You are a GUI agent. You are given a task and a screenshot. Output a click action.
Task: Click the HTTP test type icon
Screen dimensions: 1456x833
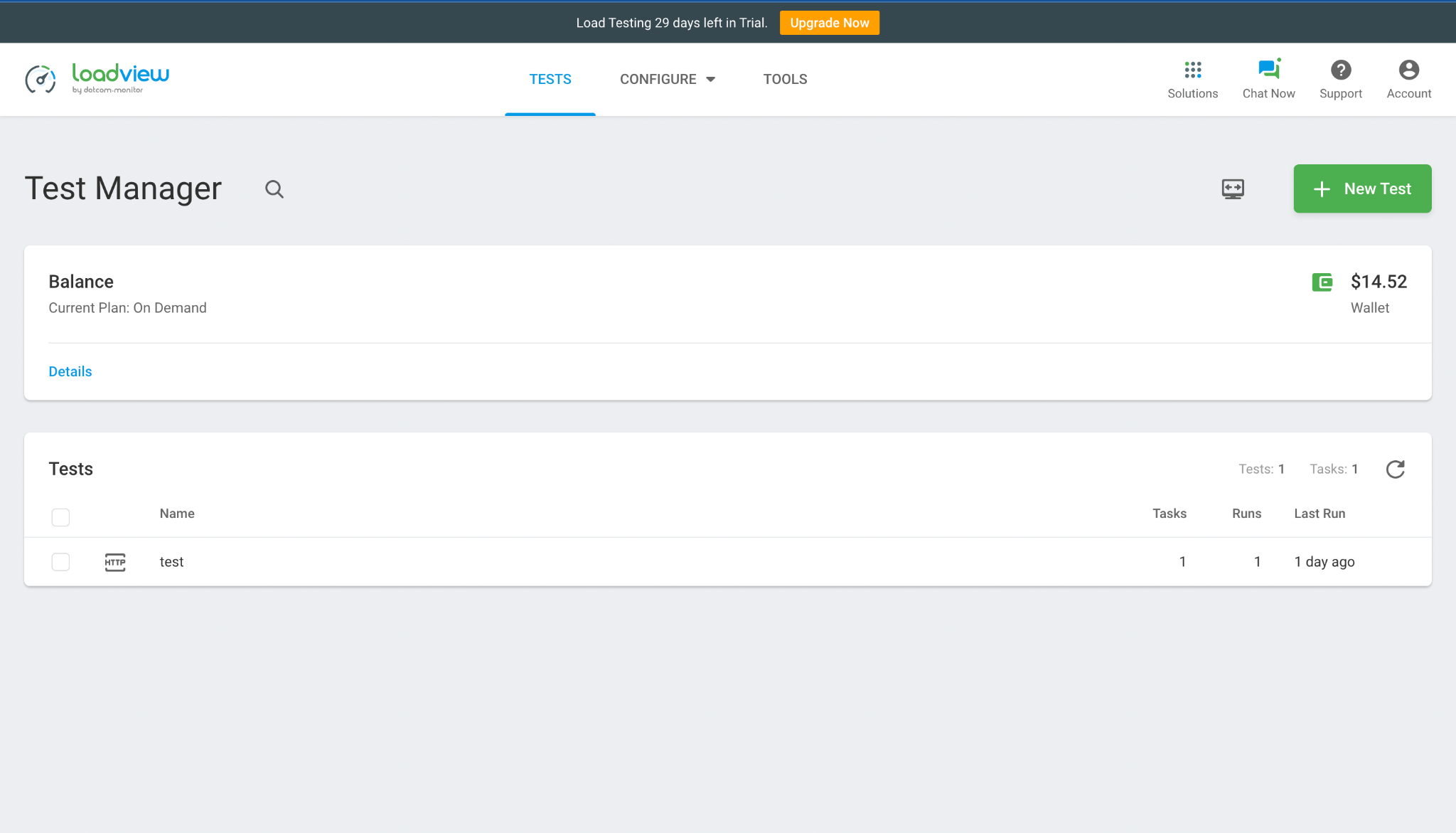tap(114, 561)
